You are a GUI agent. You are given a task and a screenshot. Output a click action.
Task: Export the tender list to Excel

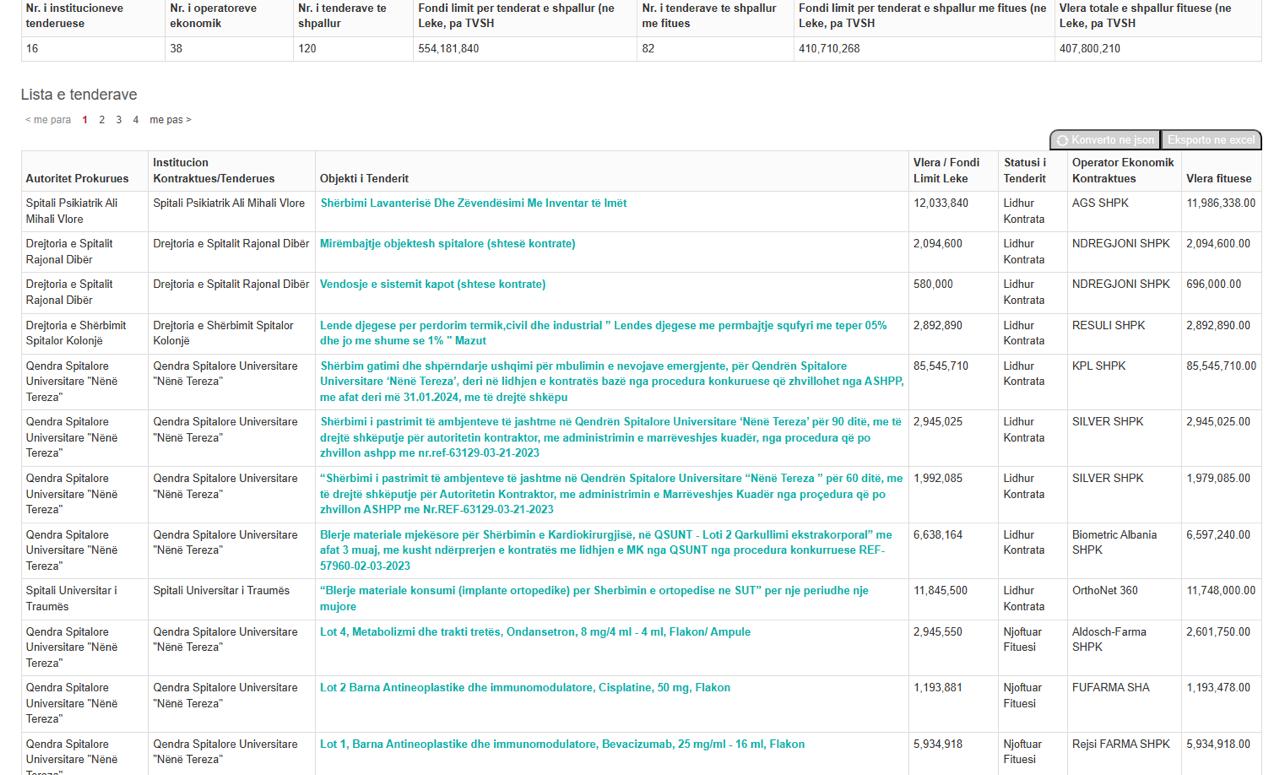pos(1210,140)
